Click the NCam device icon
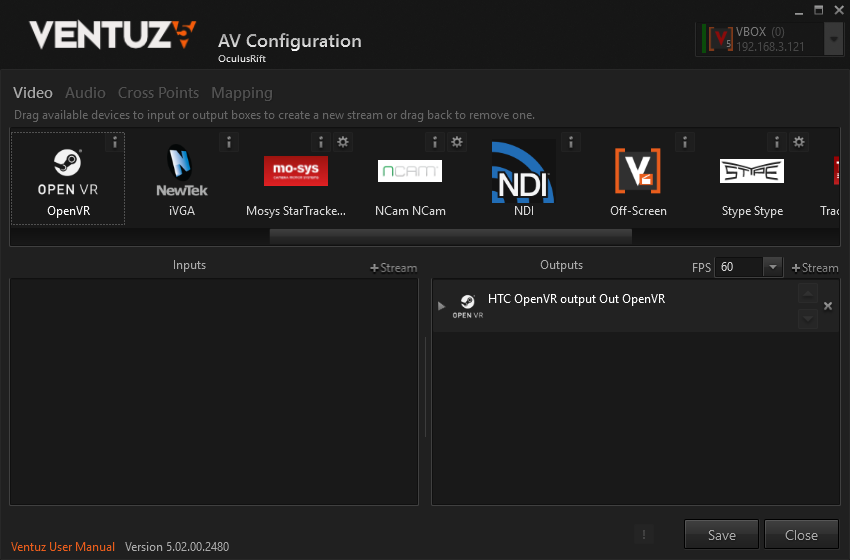Screen dimensions: 850x560 [409, 171]
